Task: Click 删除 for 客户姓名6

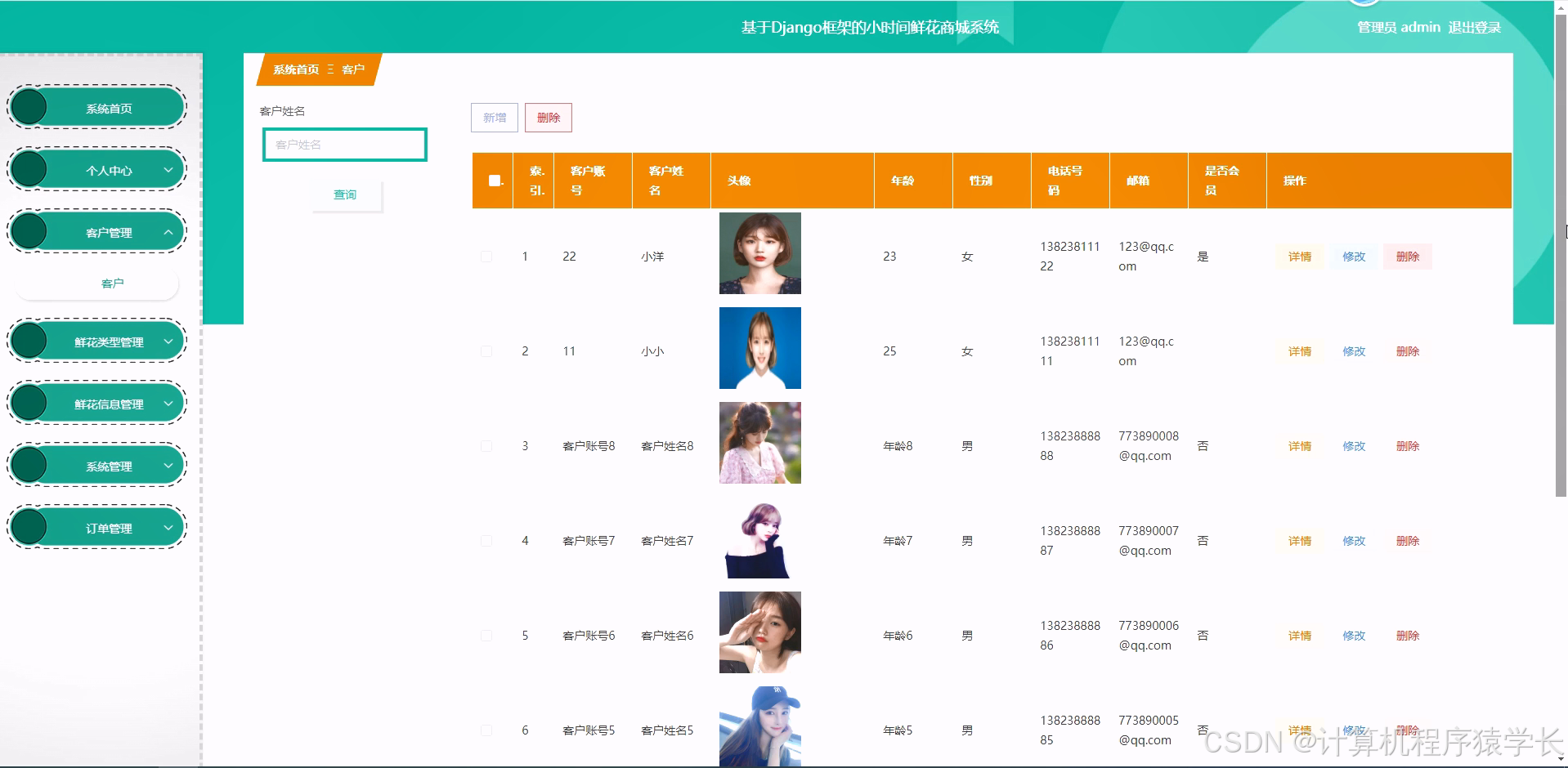Action: [1408, 636]
